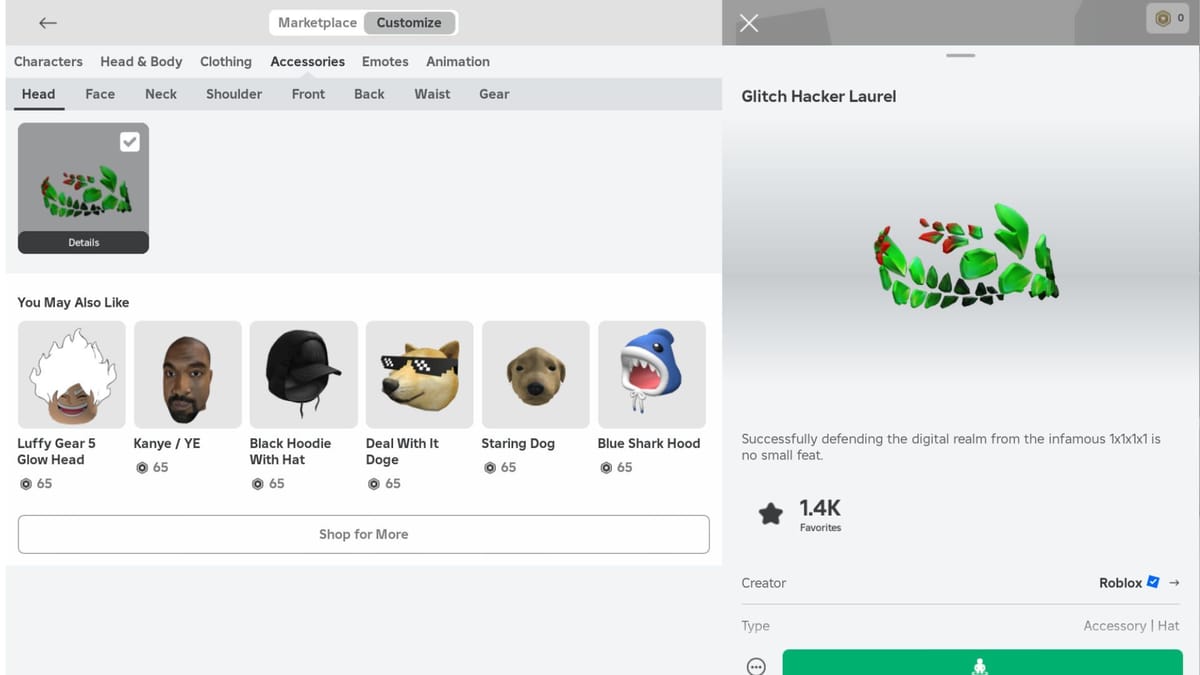Open Details on the equipped laurel

point(83,242)
